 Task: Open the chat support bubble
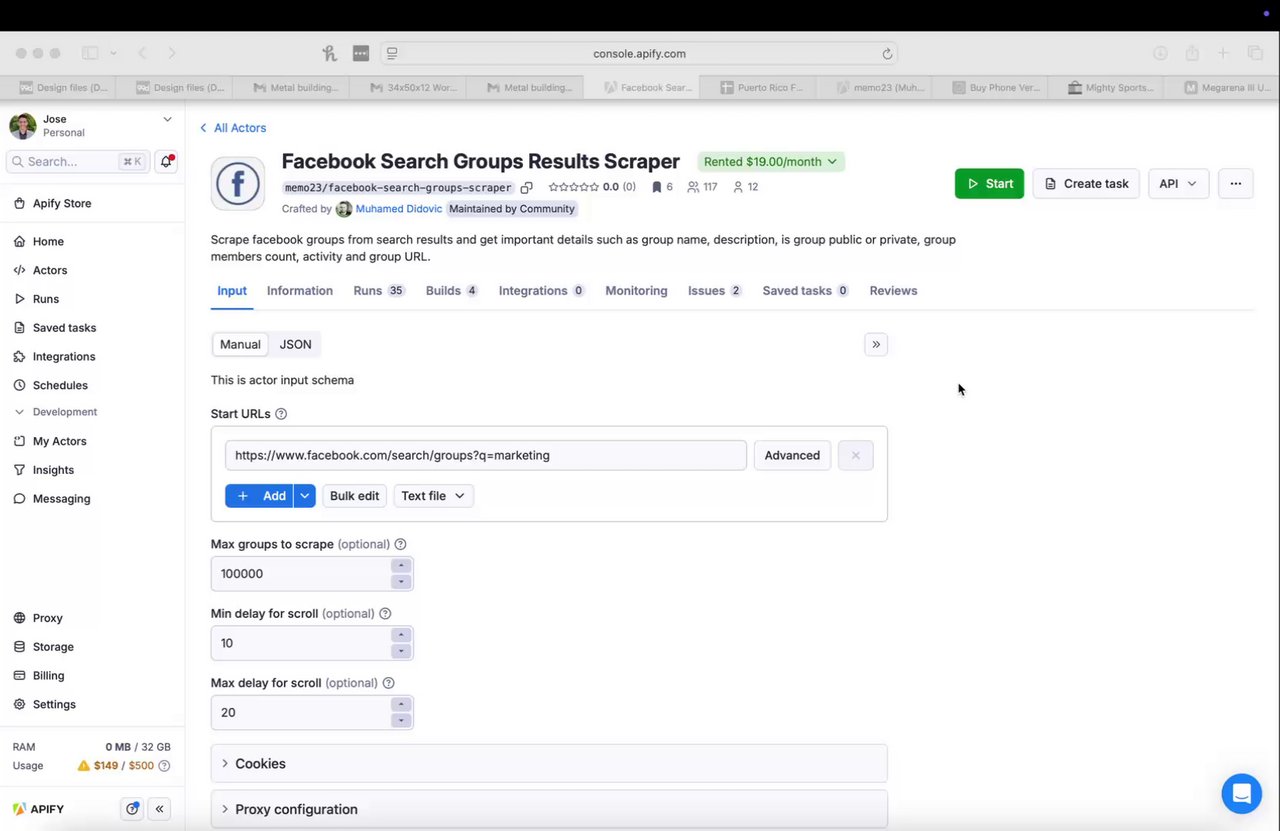point(1241,794)
